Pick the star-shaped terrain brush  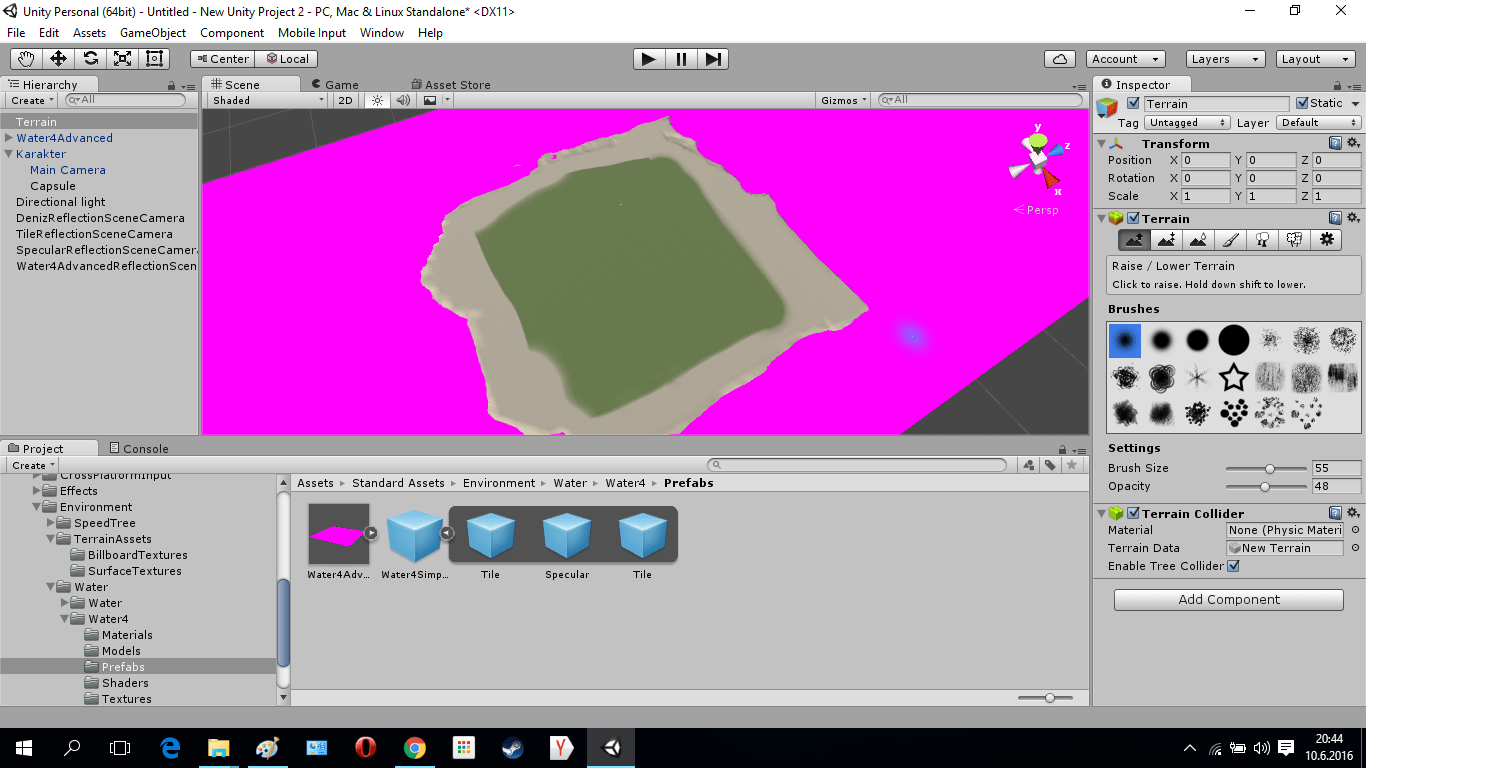(1234, 377)
